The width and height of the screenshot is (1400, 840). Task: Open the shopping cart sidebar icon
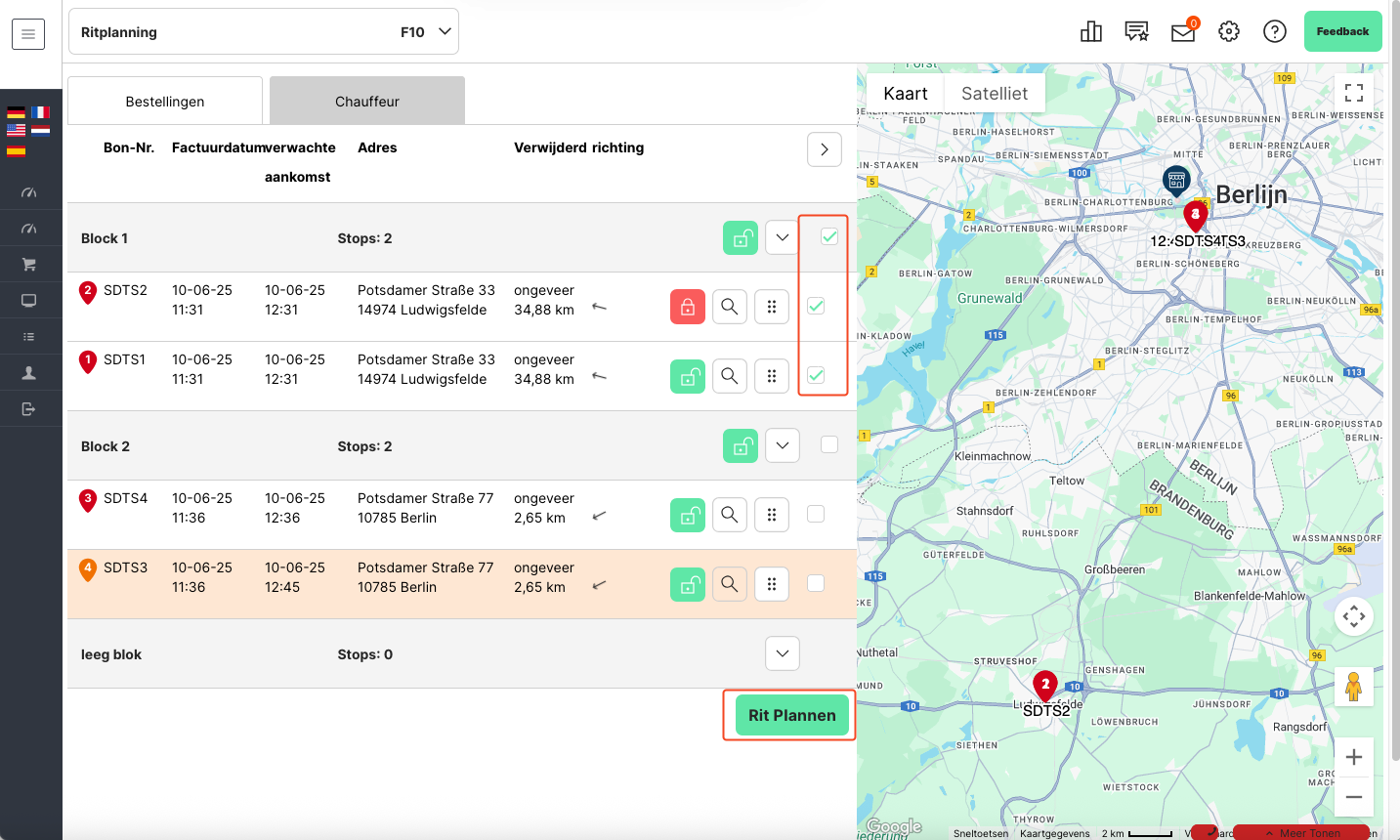click(x=28, y=264)
